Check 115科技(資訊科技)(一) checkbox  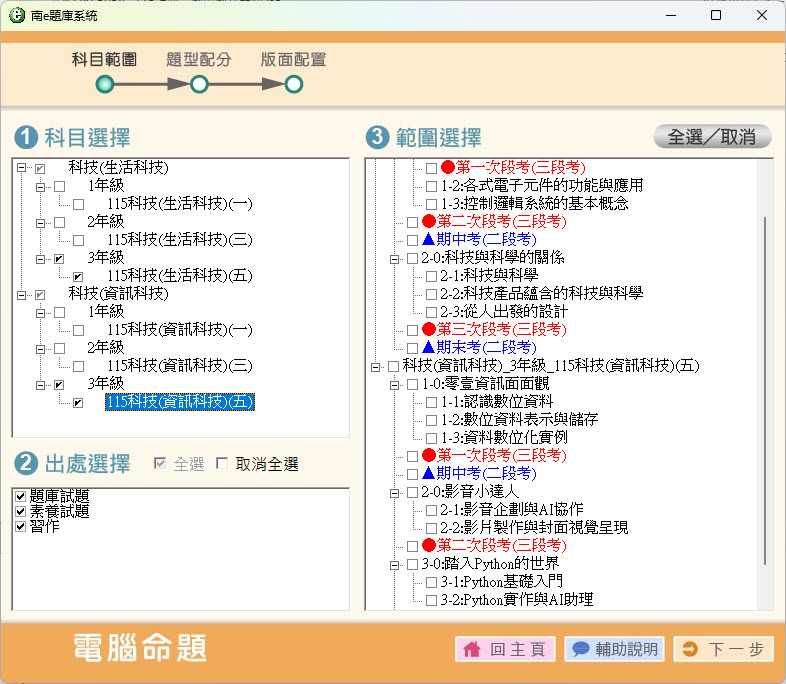pos(78,331)
